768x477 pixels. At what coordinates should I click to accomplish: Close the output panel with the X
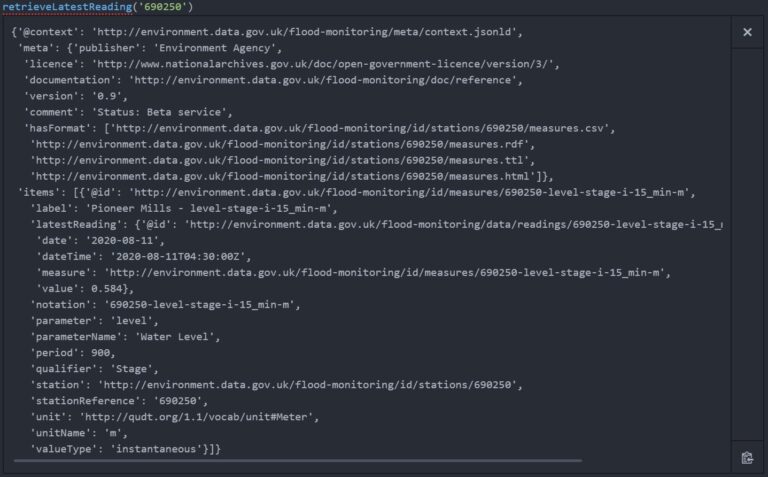click(747, 33)
